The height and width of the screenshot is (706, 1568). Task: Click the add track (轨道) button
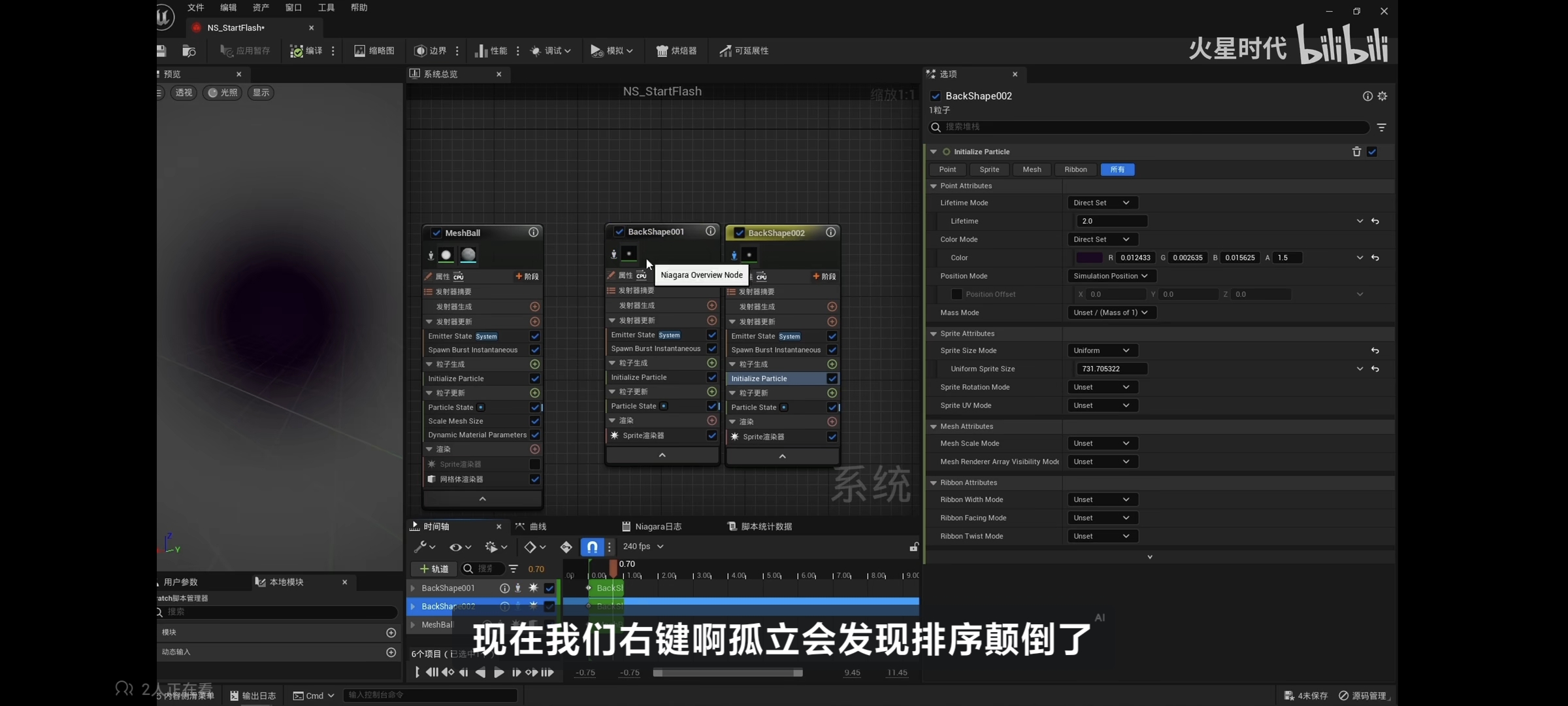434,569
